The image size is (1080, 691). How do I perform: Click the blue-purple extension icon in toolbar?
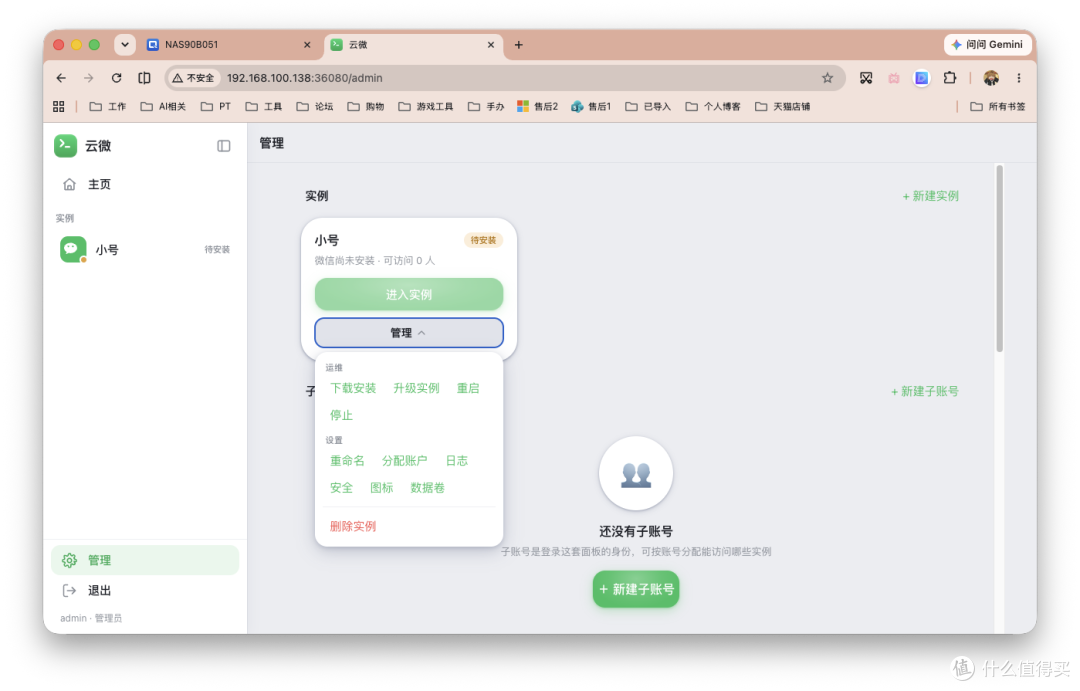[x=922, y=78]
